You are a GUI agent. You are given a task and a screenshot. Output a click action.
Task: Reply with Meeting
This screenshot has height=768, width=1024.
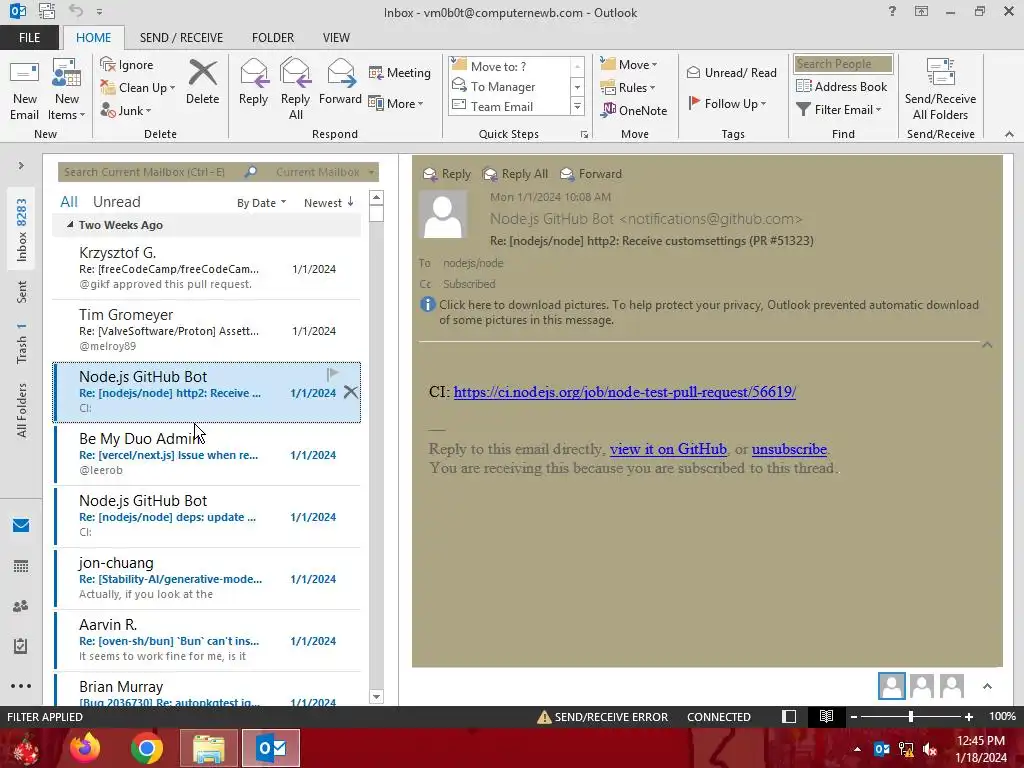pyautogui.click(x=400, y=72)
